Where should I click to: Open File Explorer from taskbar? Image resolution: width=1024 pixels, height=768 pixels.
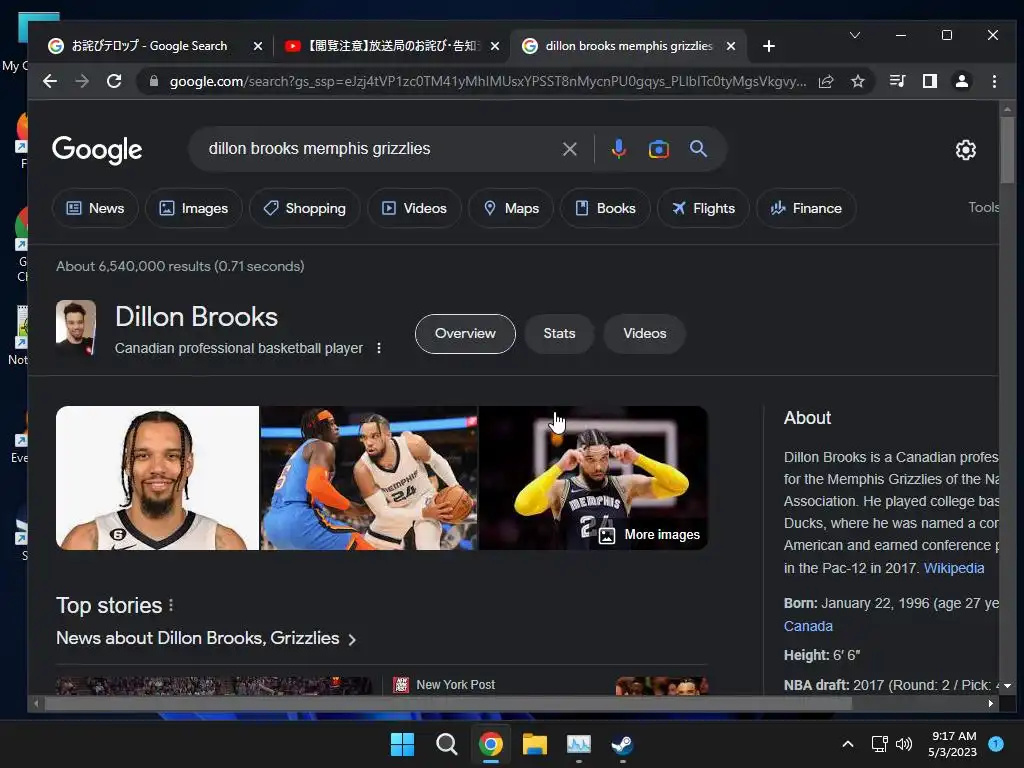click(x=534, y=744)
